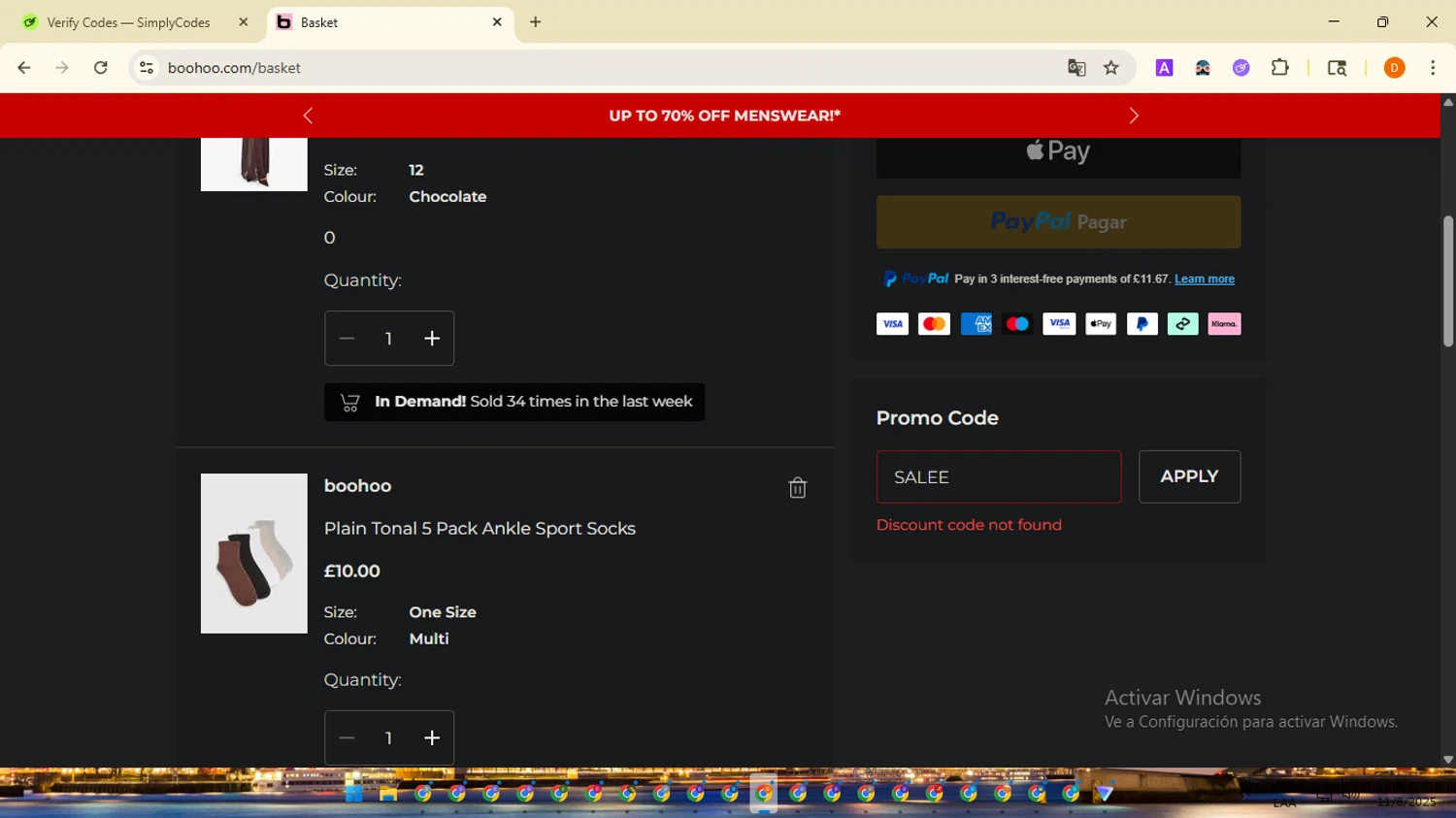This screenshot has width=1456, height=818.
Task: Go back to previous page
Action: 24,68
